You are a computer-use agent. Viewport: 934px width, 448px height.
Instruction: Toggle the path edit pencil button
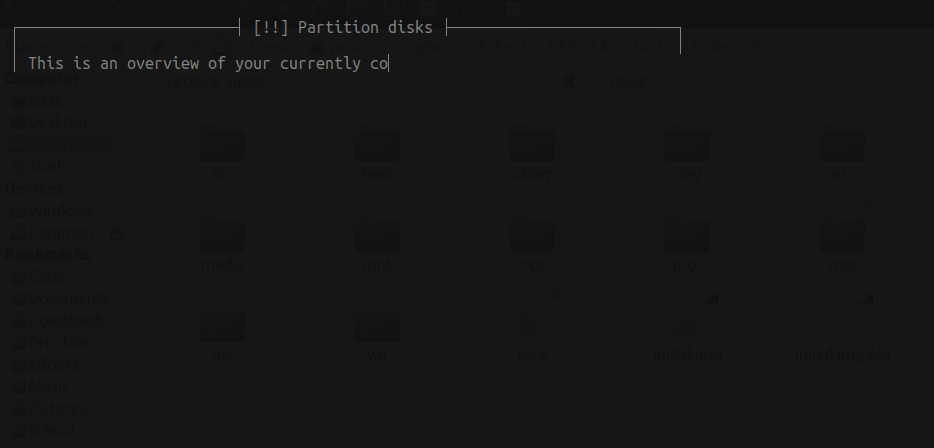(157, 47)
